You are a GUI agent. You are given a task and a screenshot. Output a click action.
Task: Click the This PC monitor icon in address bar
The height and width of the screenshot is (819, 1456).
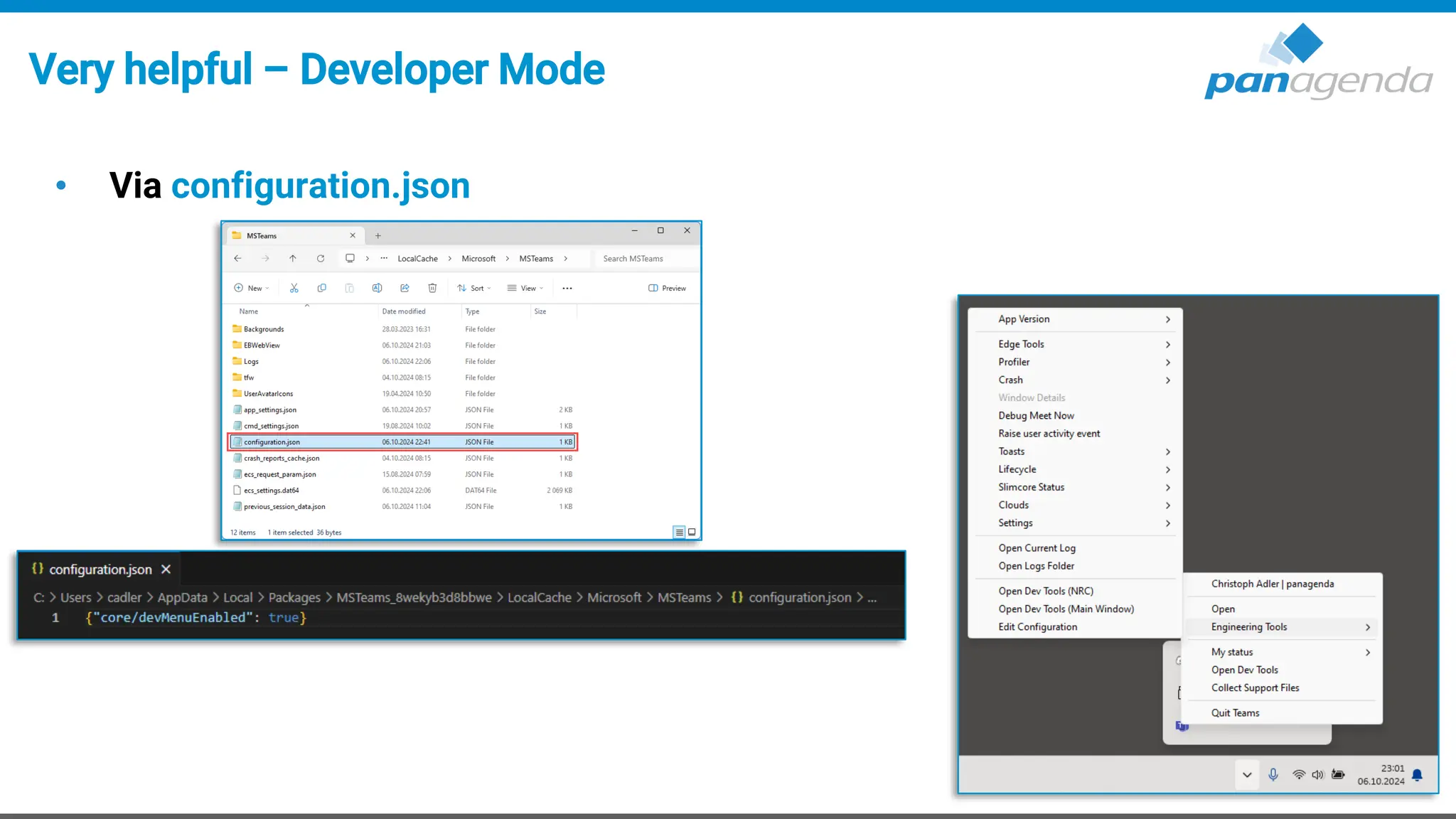[x=350, y=258]
